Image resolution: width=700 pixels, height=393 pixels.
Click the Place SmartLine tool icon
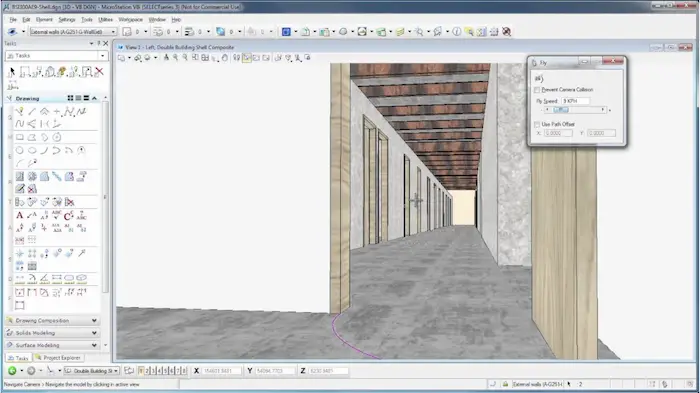19,111
